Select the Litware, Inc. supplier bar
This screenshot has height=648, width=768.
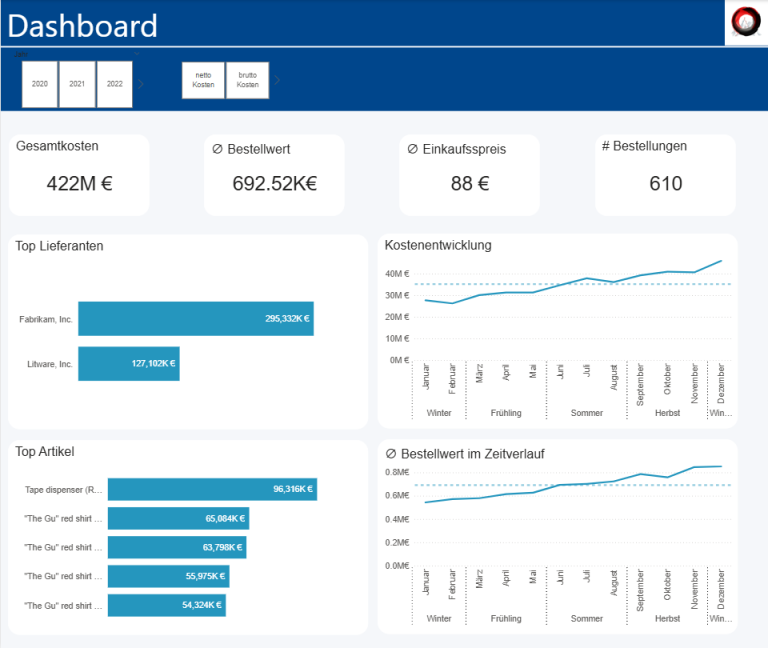click(x=129, y=364)
